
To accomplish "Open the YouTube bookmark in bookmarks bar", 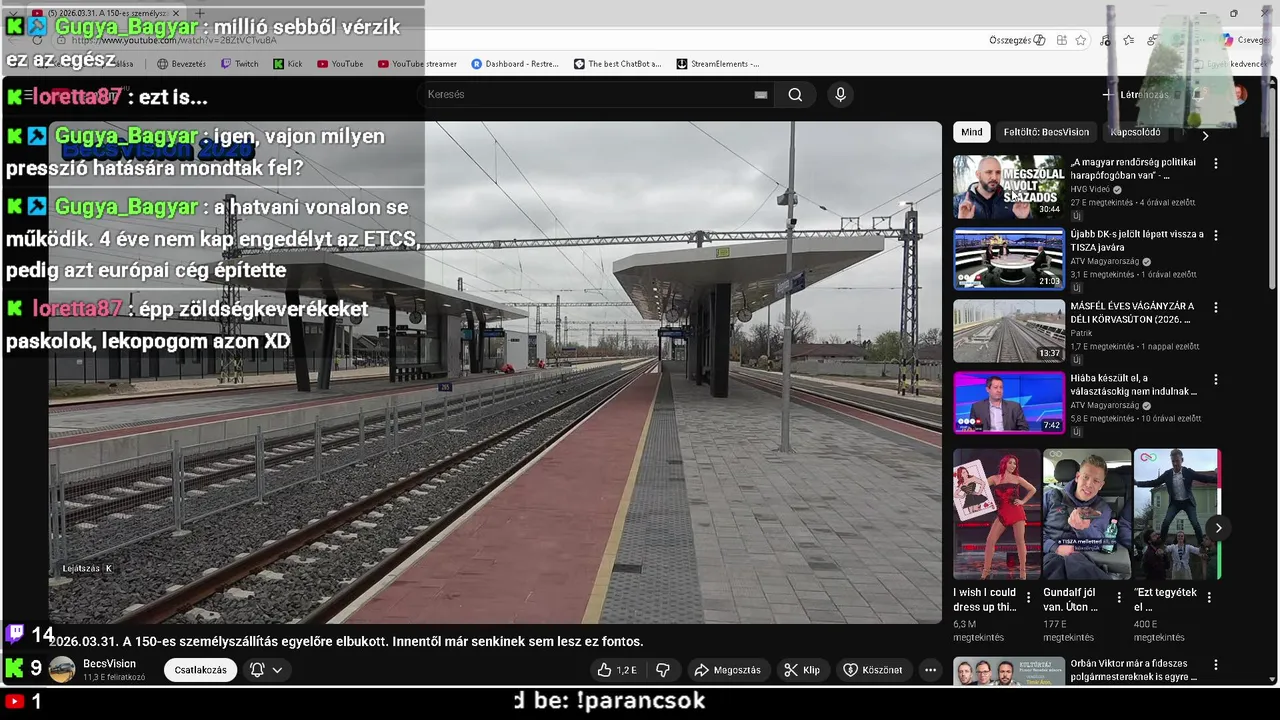I will pos(340,64).
